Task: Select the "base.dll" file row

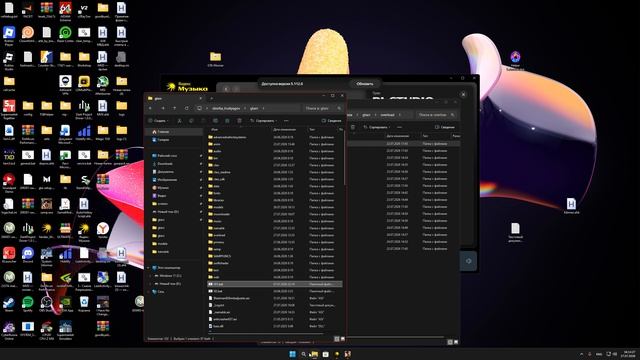Action: tap(275, 326)
